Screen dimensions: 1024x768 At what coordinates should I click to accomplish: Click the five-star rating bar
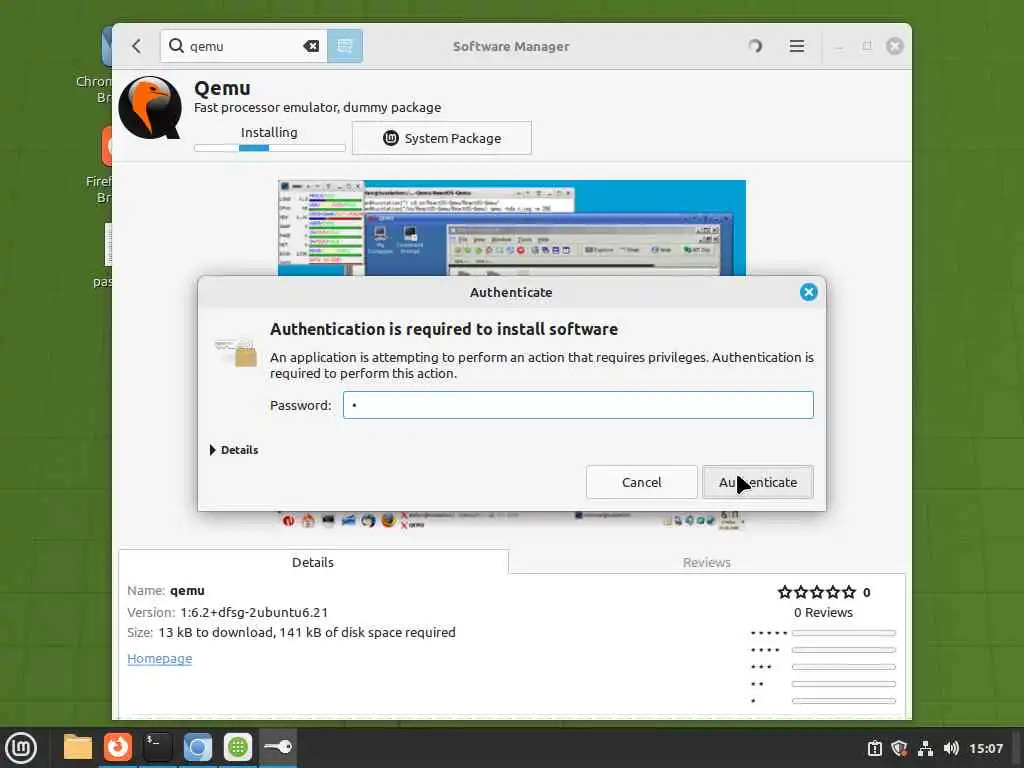(x=844, y=633)
